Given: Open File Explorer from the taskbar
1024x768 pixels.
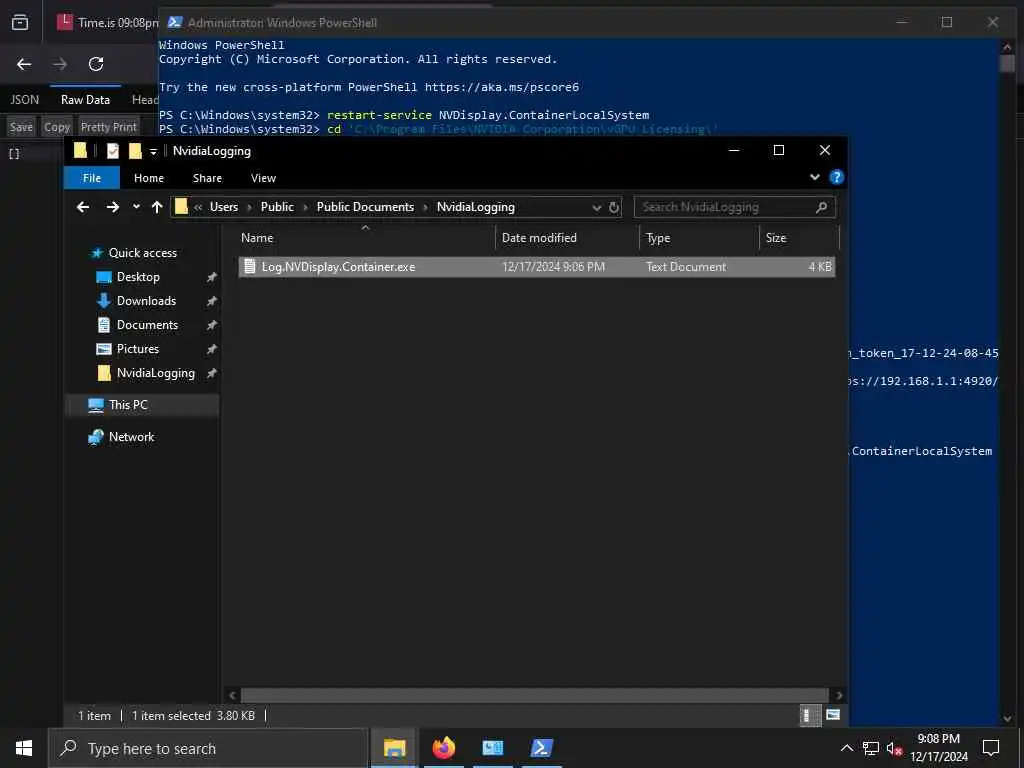Looking at the screenshot, I should [x=394, y=748].
